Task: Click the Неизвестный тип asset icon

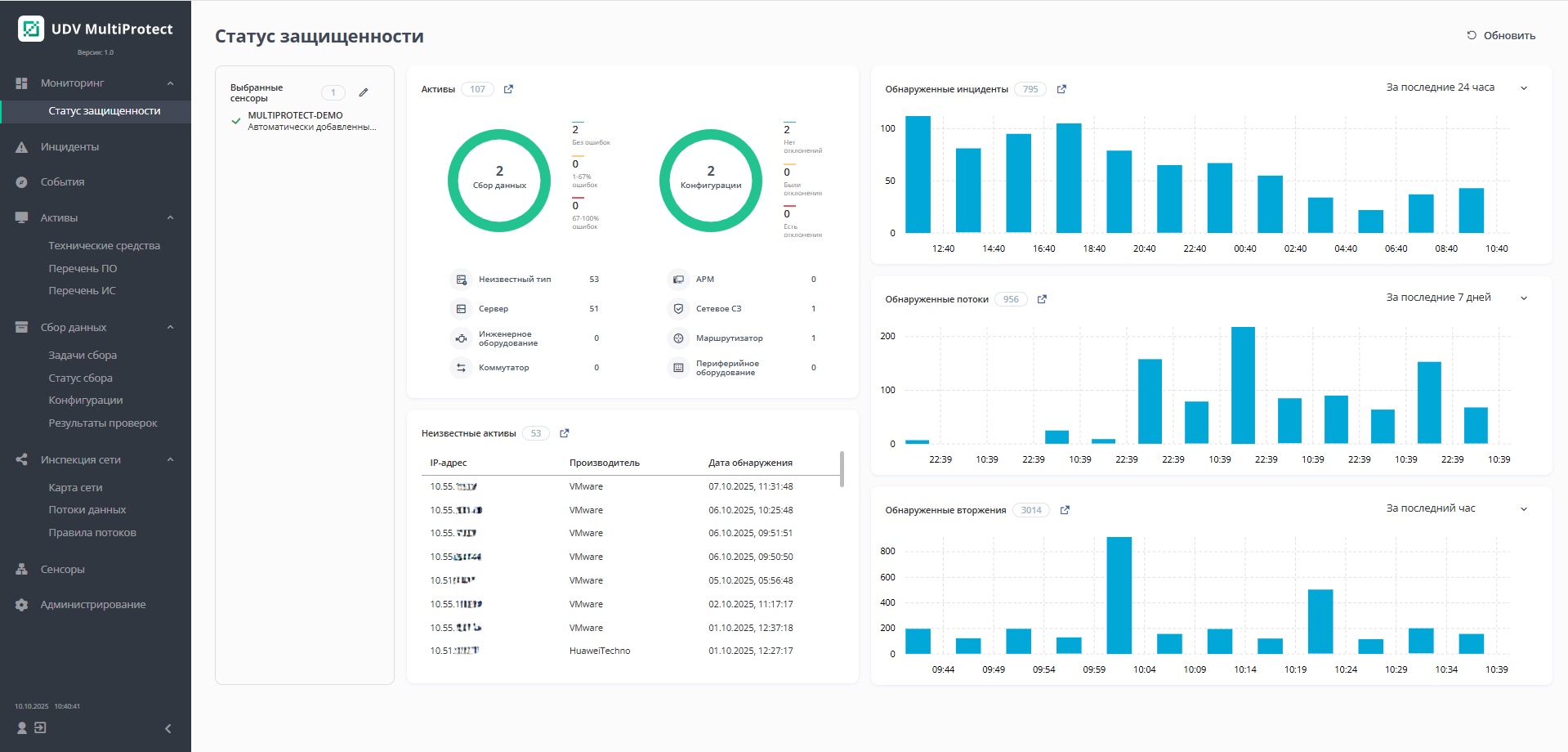Action: point(461,280)
